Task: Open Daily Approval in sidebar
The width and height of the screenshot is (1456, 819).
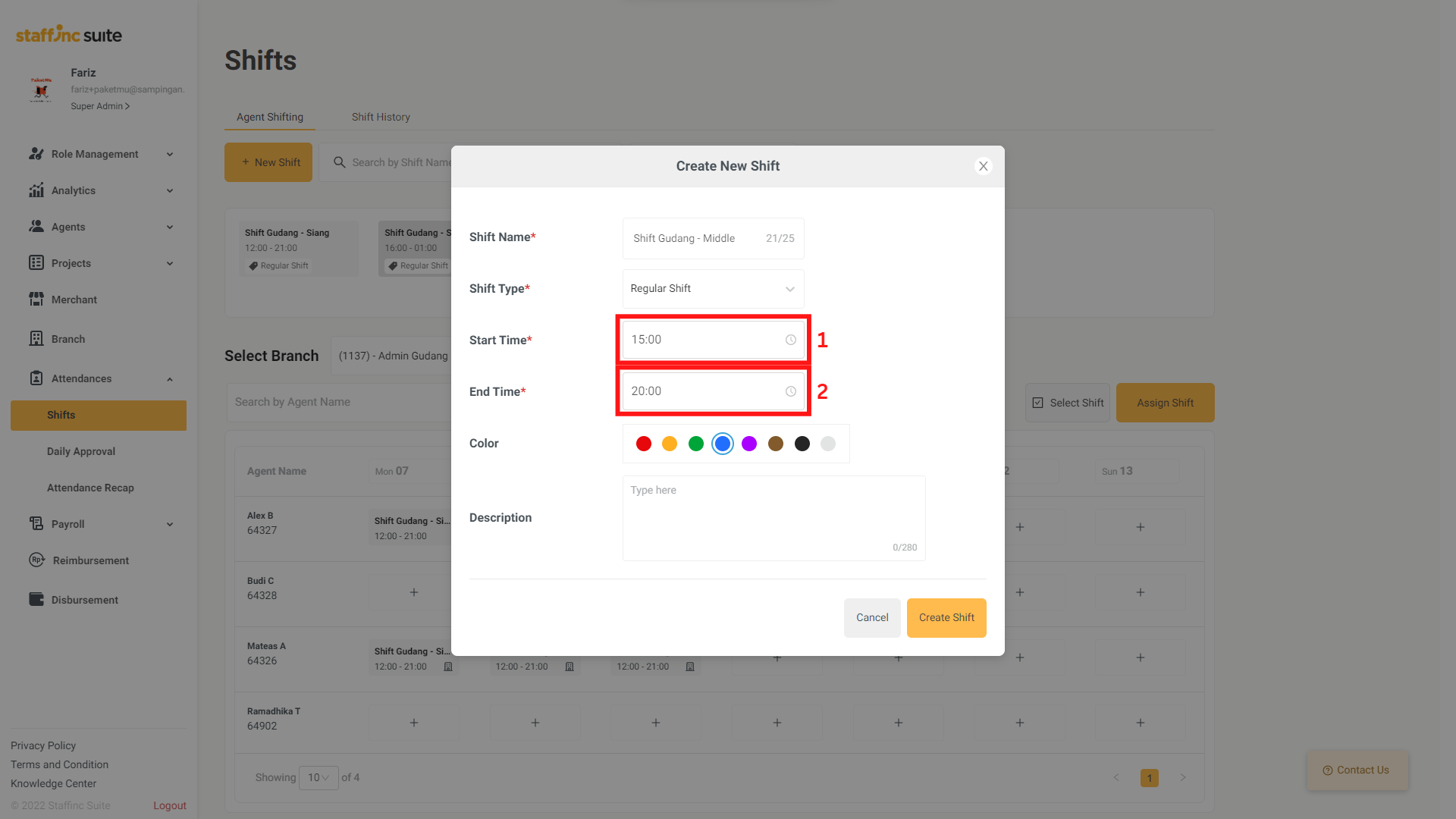Action: (81, 451)
